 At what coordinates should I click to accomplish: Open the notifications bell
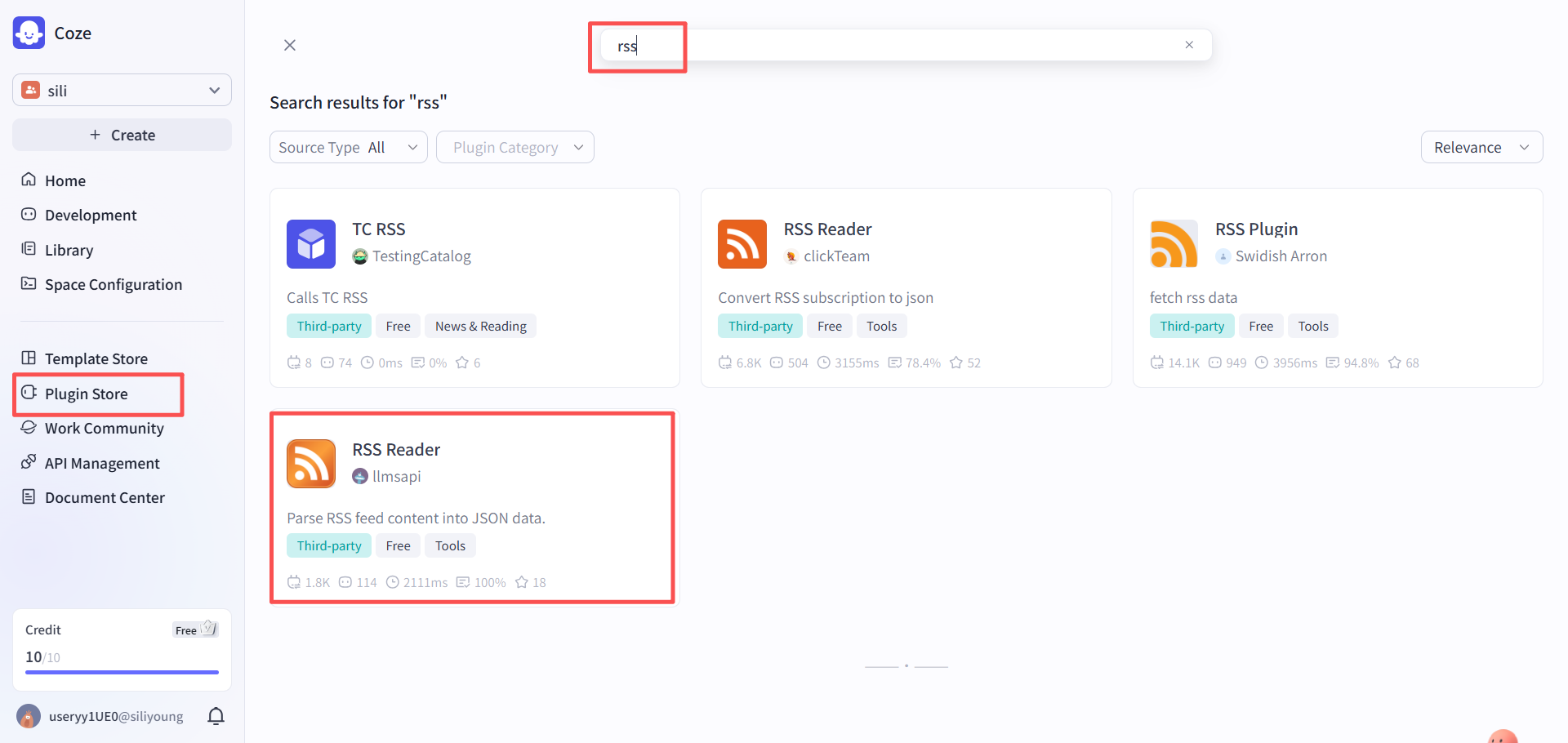[216, 716]
